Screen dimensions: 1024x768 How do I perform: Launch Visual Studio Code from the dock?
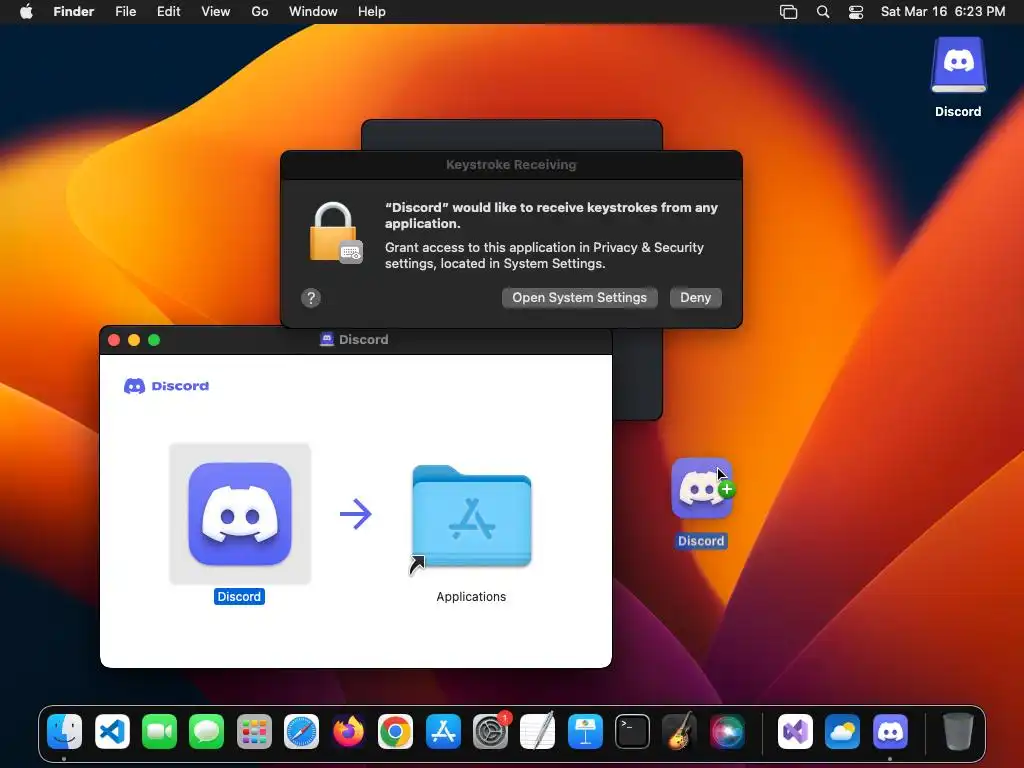click(112, 731)
